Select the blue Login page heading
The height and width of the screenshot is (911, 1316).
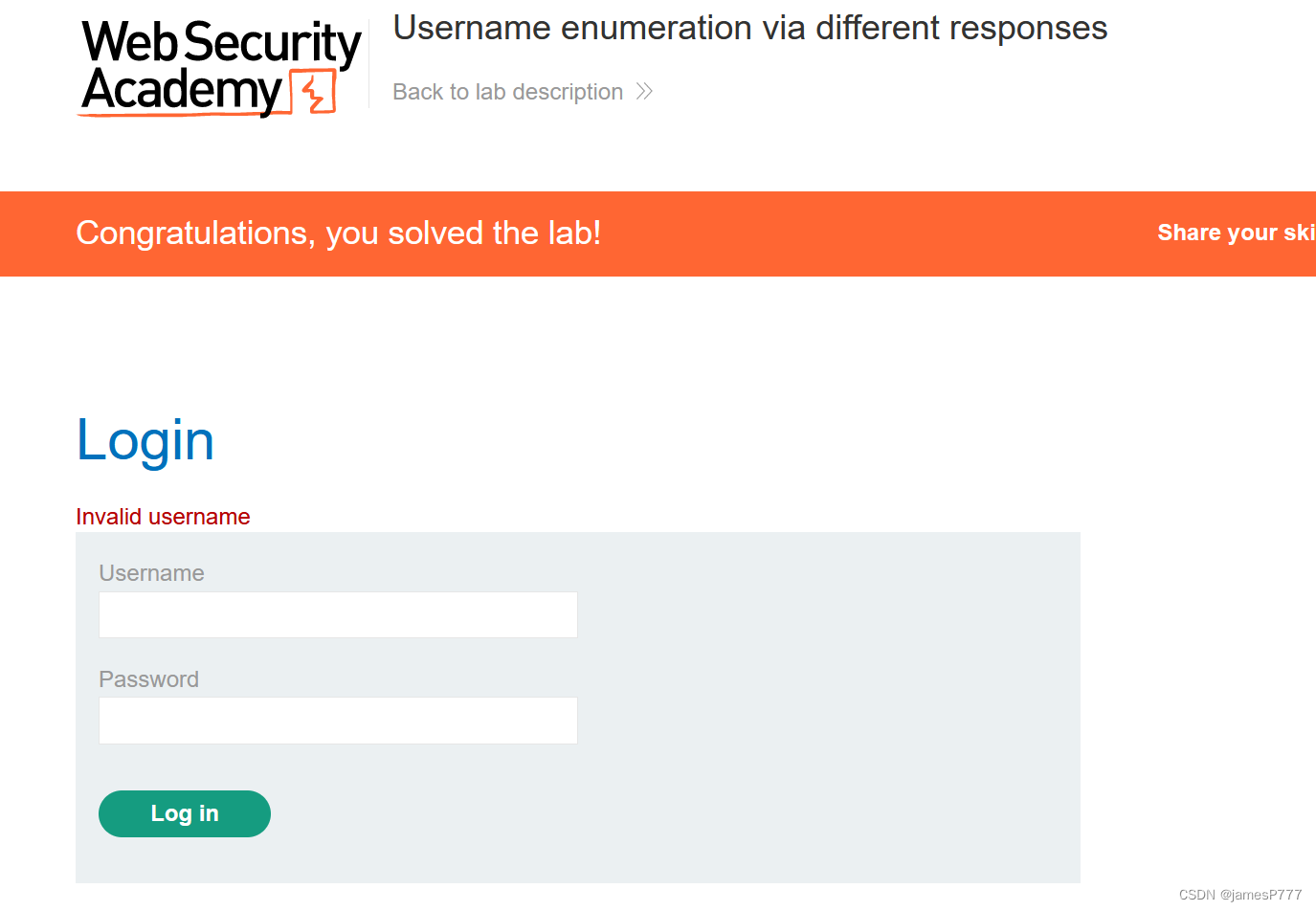pos(145,439)
